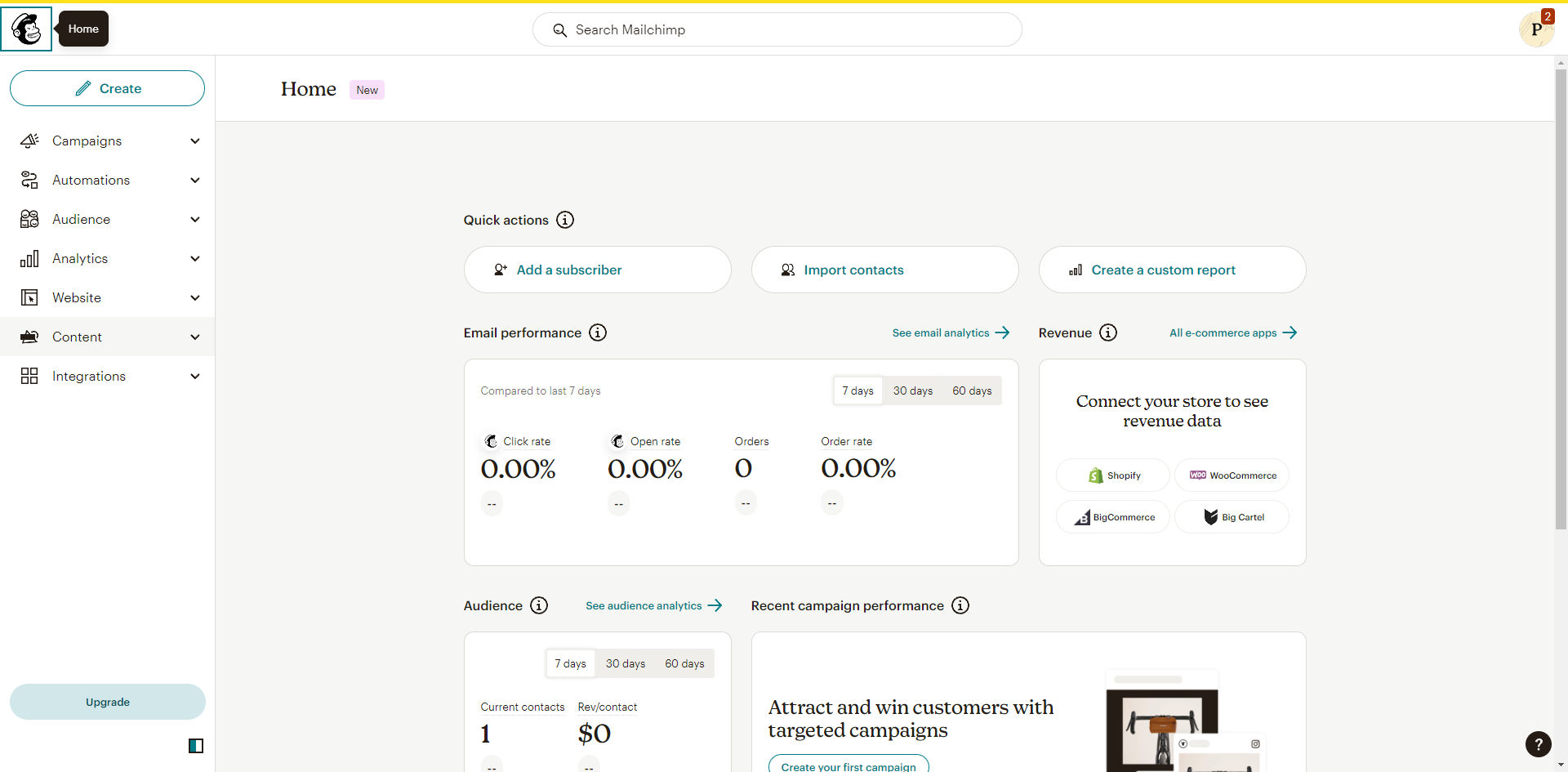Select 7 days in Email performance
The image size is (1568, 772).
(857, 390)
